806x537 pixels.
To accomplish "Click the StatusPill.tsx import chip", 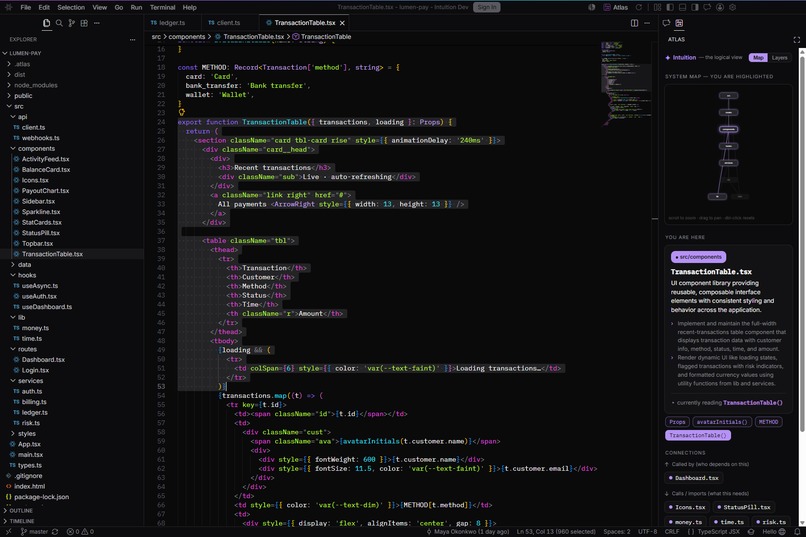I will pos(744,507).
